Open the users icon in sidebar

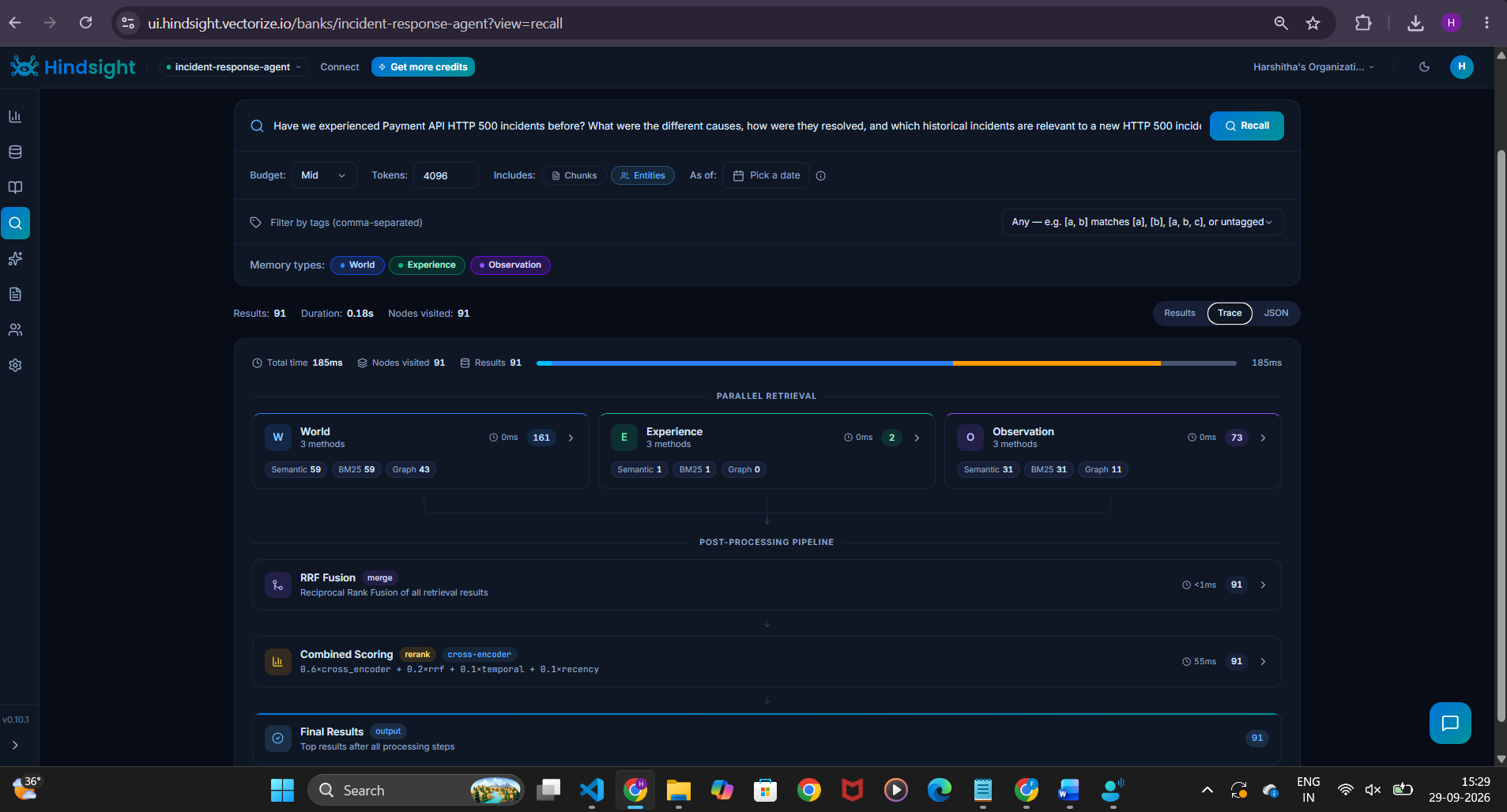tap(15, 329)
